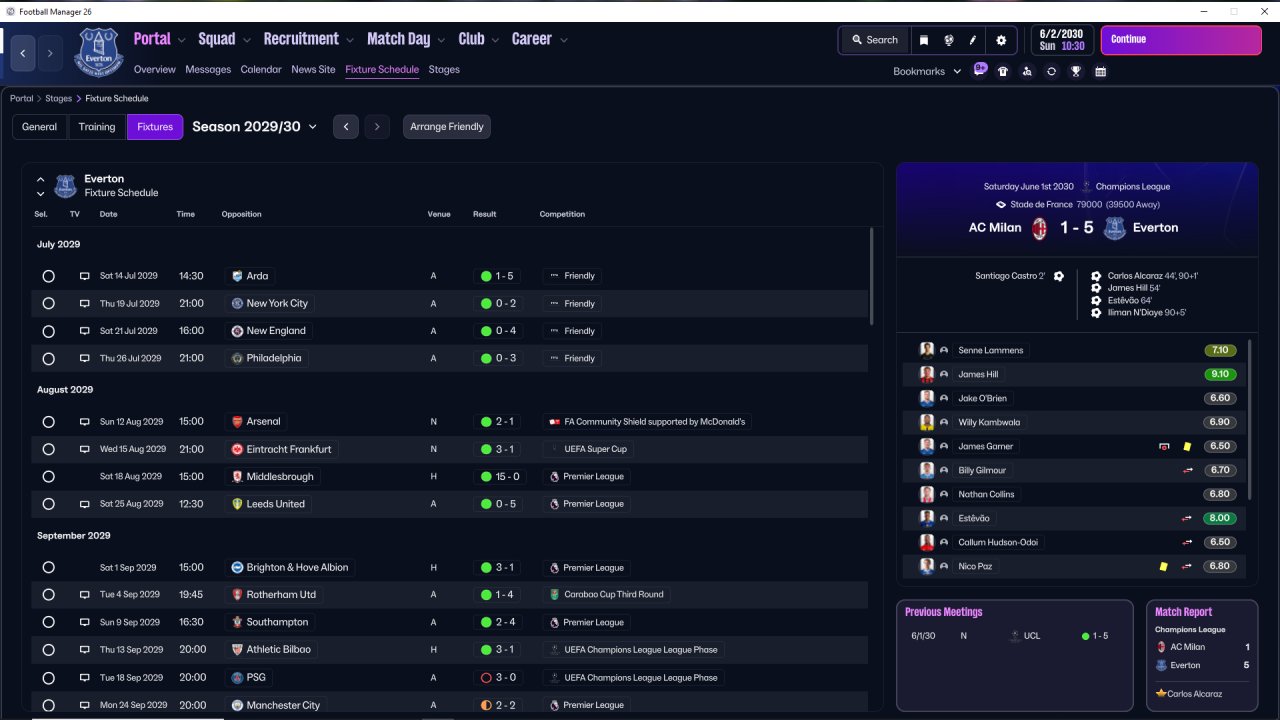1280x720 pixels.
Task: Switch to the Training tab
Action: coord(97,127)
